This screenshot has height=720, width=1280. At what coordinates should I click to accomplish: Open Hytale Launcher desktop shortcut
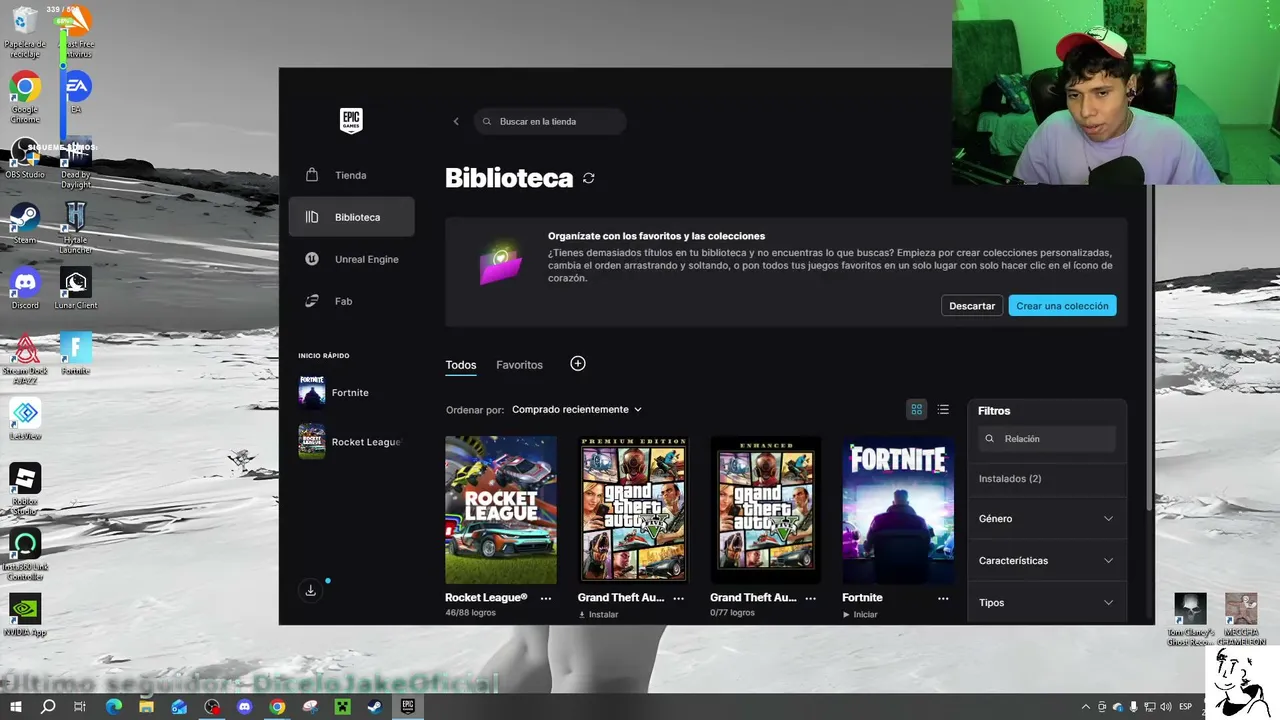coord(76,227)
